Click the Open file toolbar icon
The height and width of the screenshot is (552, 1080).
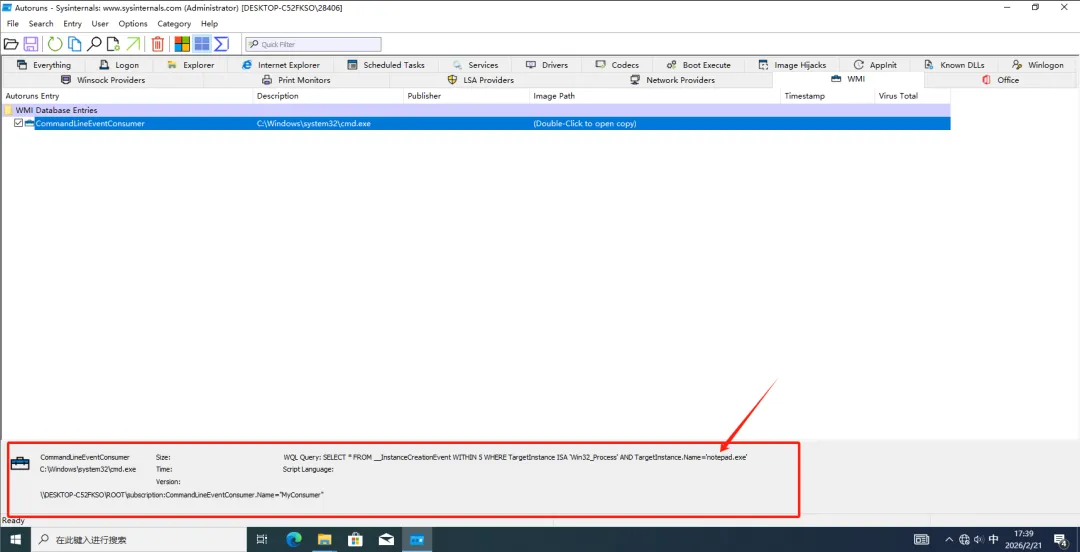pos(11,44)
